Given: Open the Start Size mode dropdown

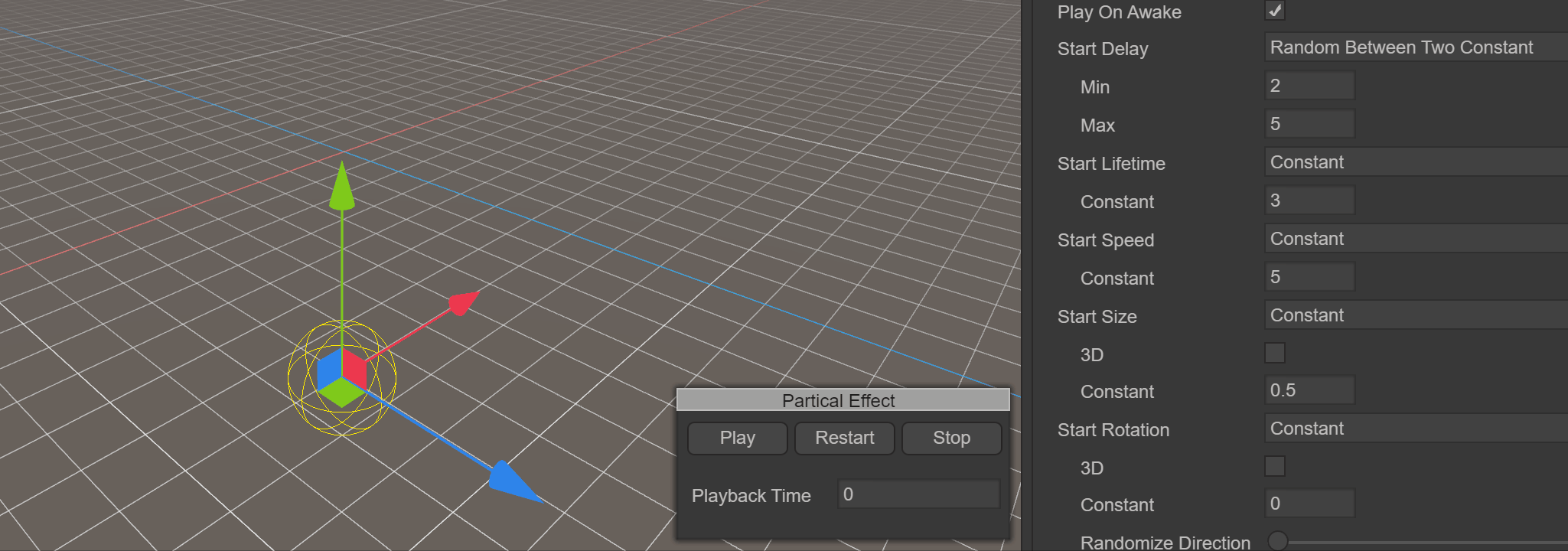Looking at the screenshot, I should click(x=1414, y=315).
